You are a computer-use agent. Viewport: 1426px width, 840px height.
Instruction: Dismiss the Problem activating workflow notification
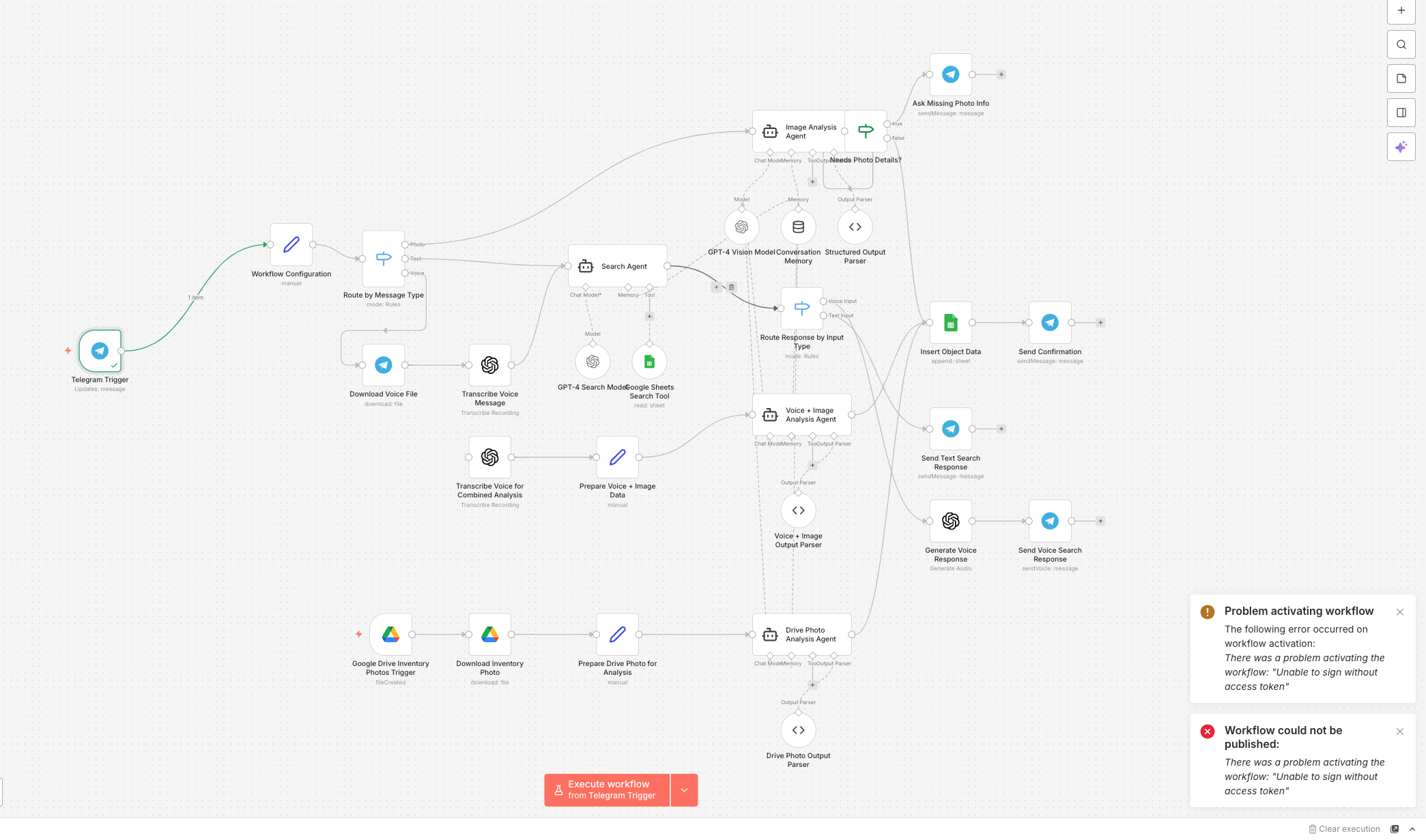pos(1400,612)
